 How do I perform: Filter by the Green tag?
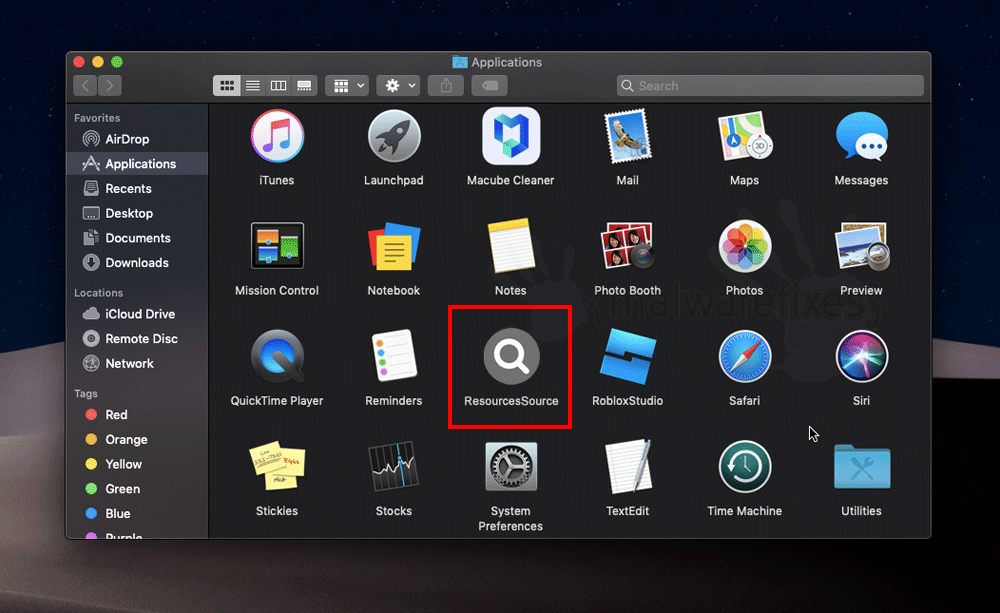point(137,489)
